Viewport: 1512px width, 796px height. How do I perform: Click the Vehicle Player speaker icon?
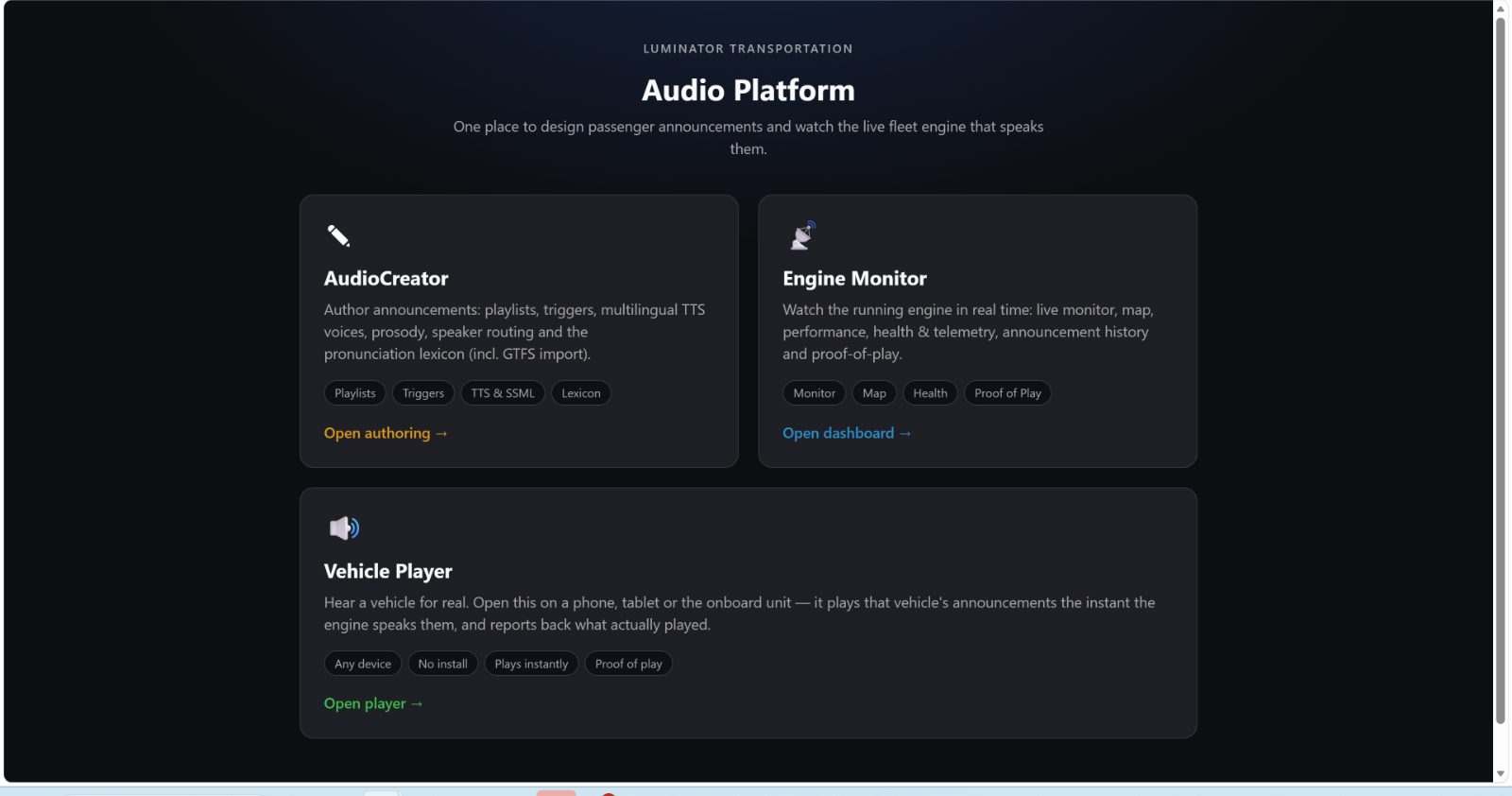pos(344,528)
